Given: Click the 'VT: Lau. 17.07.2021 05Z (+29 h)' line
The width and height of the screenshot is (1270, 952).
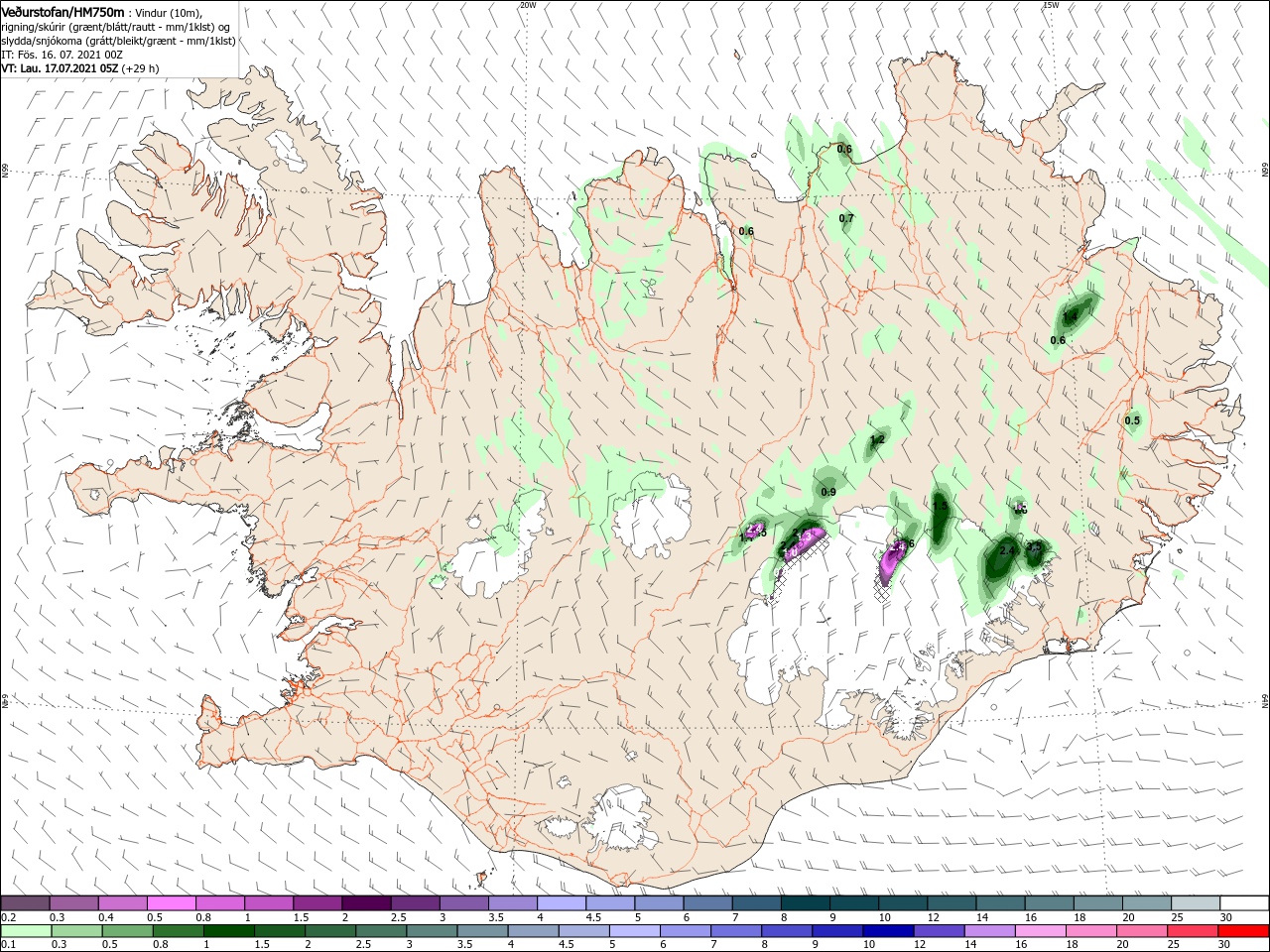Looking at the screenshot, I should click(x=80, y=68).
